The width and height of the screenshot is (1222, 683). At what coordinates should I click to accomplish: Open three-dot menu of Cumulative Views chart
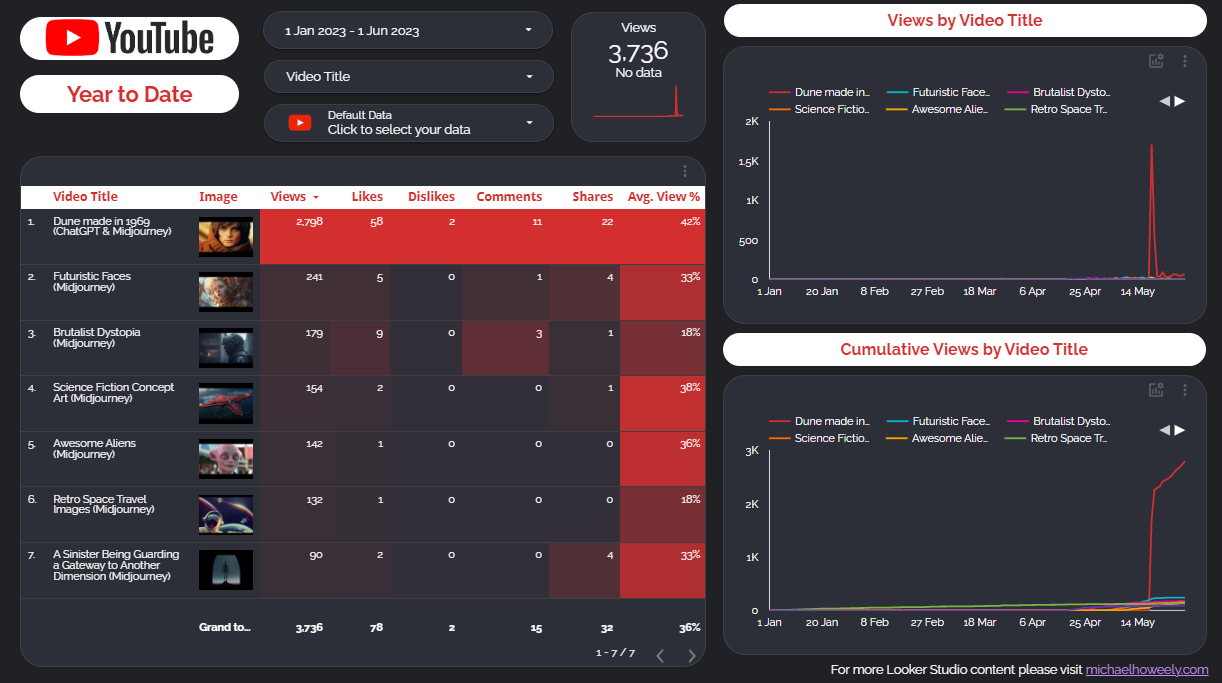point(1185,390)
